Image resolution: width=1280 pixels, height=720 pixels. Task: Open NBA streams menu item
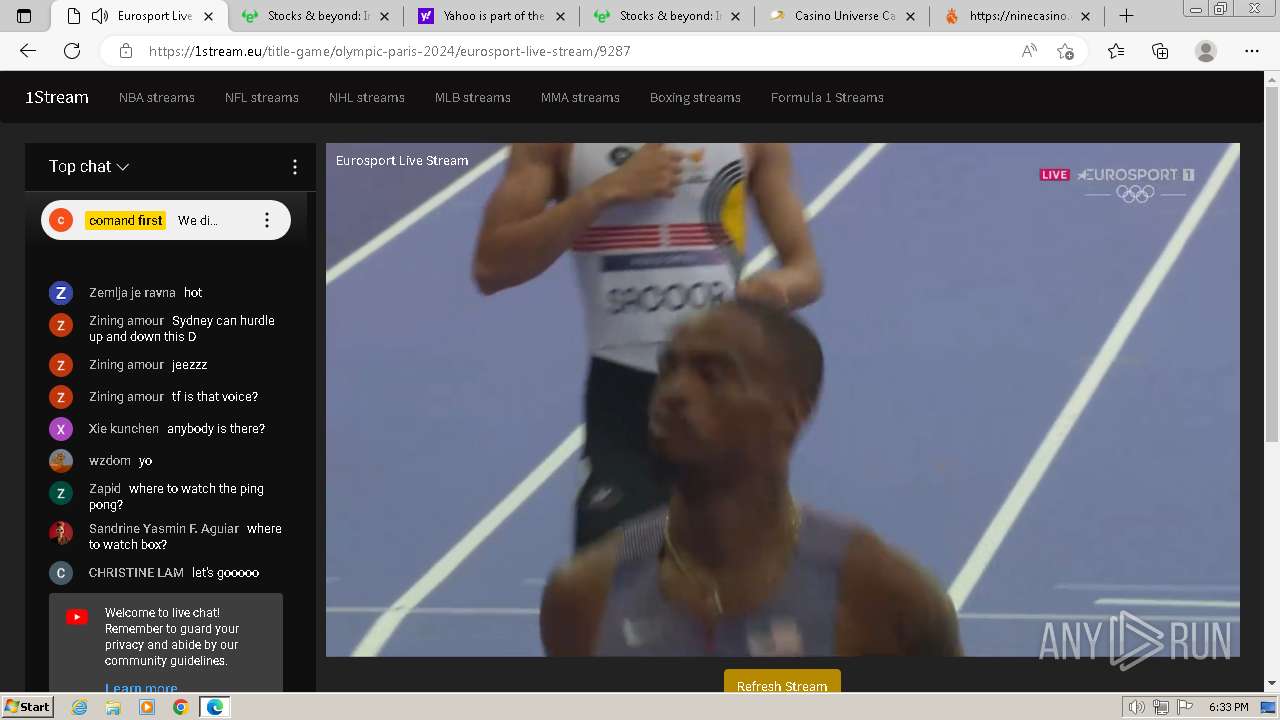[x=157, y=97]
